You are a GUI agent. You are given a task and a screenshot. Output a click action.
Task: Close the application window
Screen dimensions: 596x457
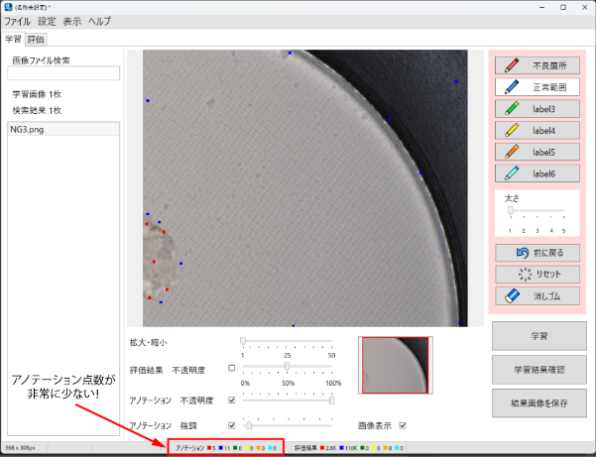click(x=585, y=7)
